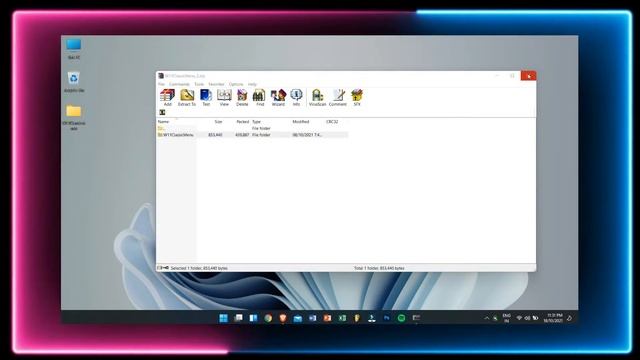Viewport: 640px width, 360px height.
Task: Select the This PC desktop icon
Action: pyautogui.click(x=74, y=49)
